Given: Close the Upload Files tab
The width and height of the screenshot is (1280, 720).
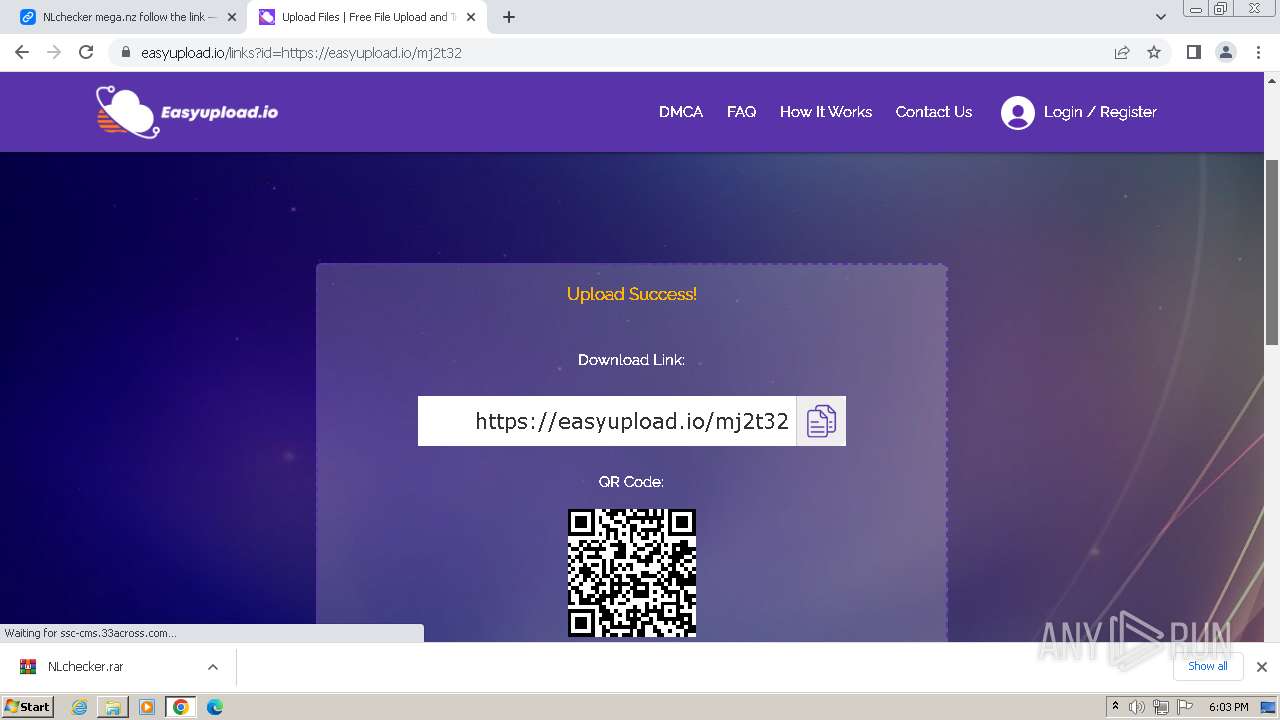Looking at the screenshot, I should pos(473,17).
